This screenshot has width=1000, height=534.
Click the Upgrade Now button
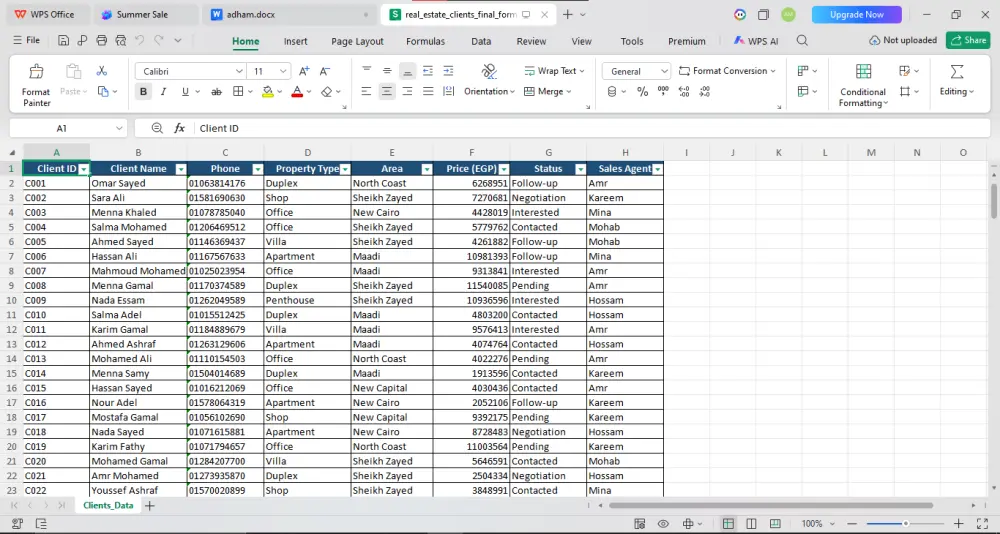(x=857, y=14)
